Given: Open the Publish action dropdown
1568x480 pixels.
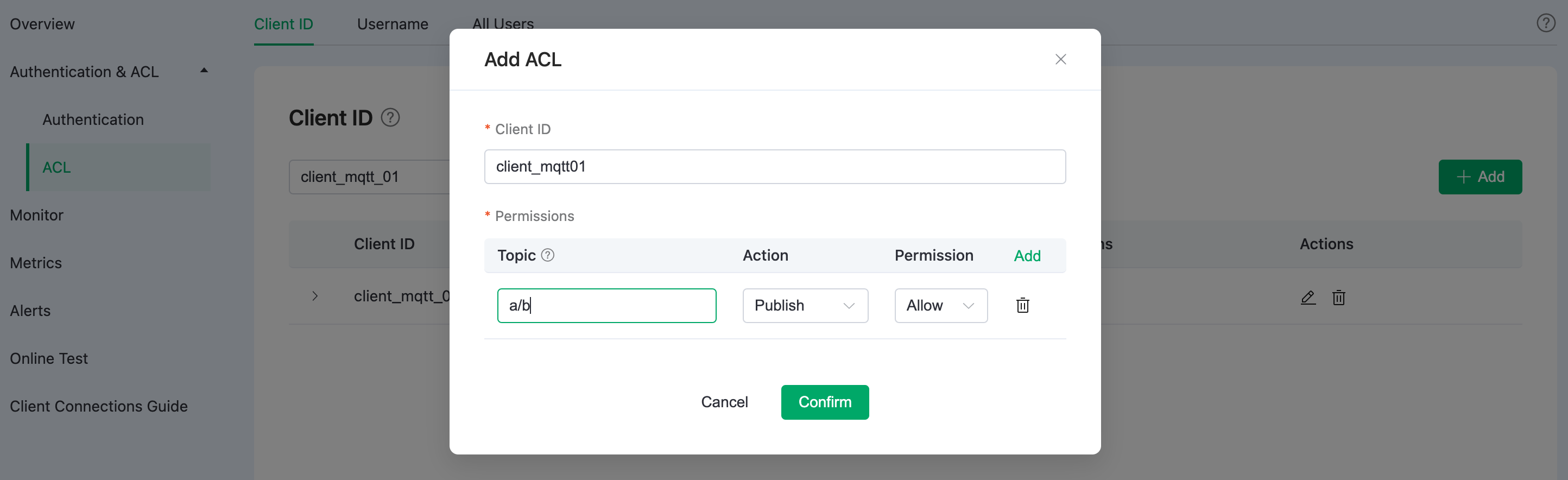Looking at the screenshot, I should tap(805, 305).
